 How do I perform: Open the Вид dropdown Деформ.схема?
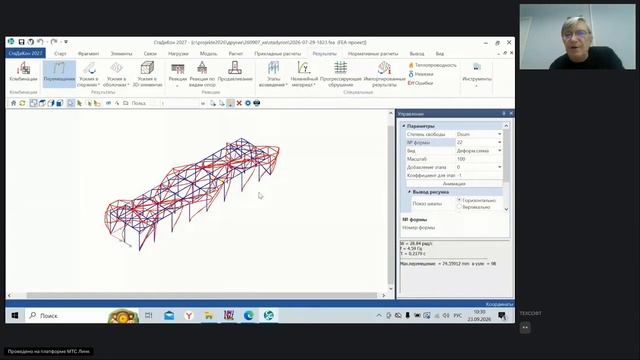pyautogui.click(x=500, y=151)
